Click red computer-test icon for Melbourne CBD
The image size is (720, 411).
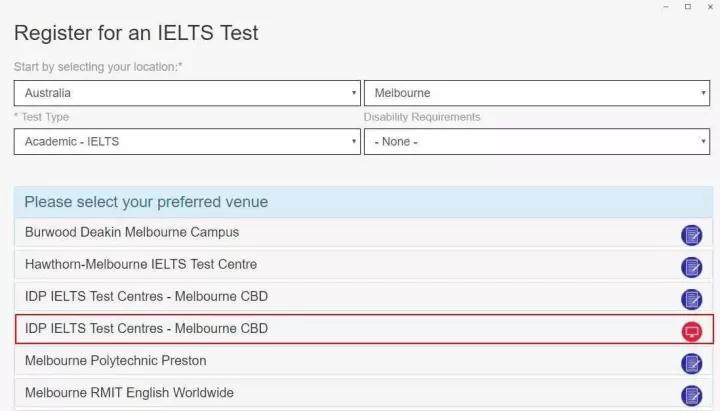point(692,332)
